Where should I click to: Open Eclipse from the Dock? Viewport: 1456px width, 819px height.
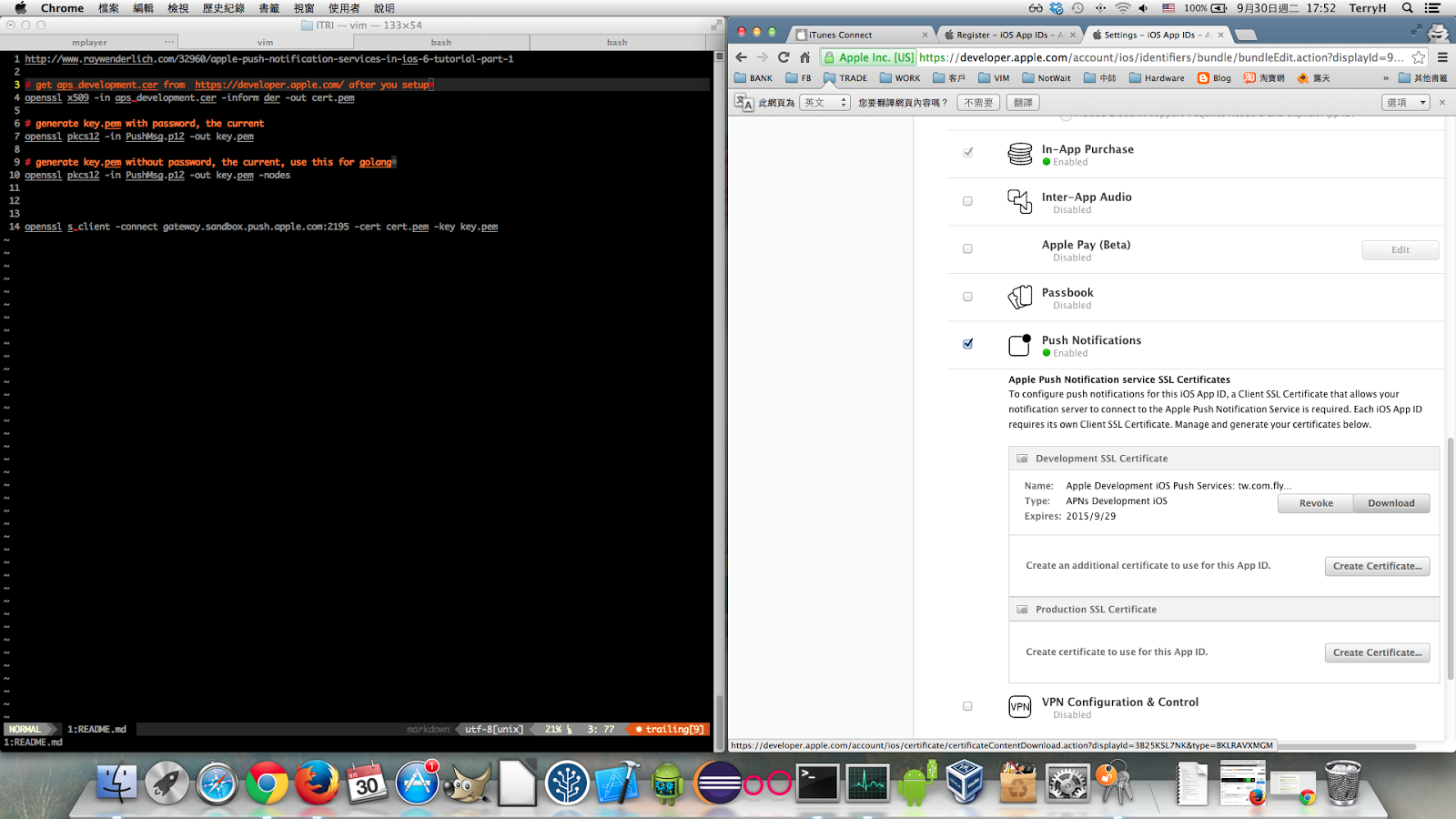tap(717, 783)
